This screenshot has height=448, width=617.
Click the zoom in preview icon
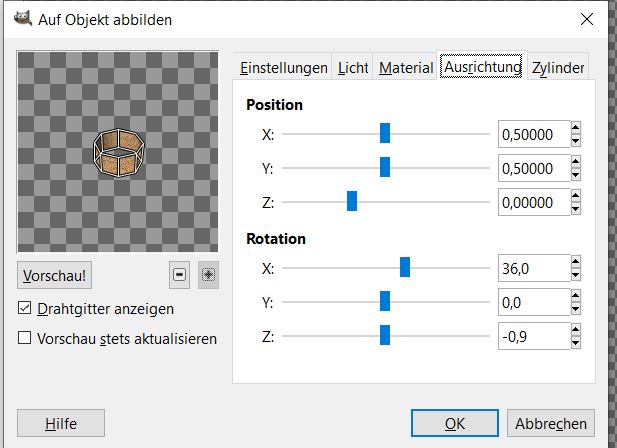click(x=208, y=275)
